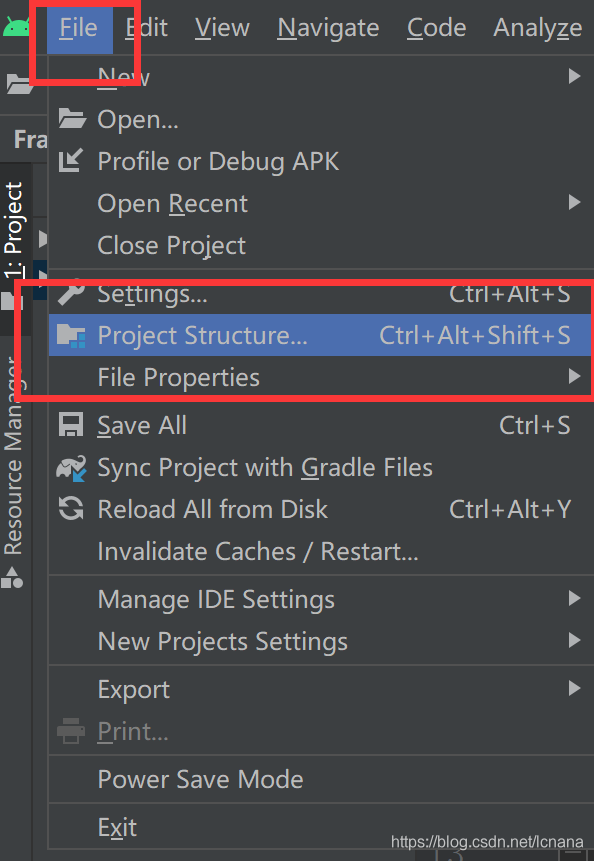This screenshot has width=594, height=861.
Task: Click the wrench icon next to Settings
Action: pos(71,292)
